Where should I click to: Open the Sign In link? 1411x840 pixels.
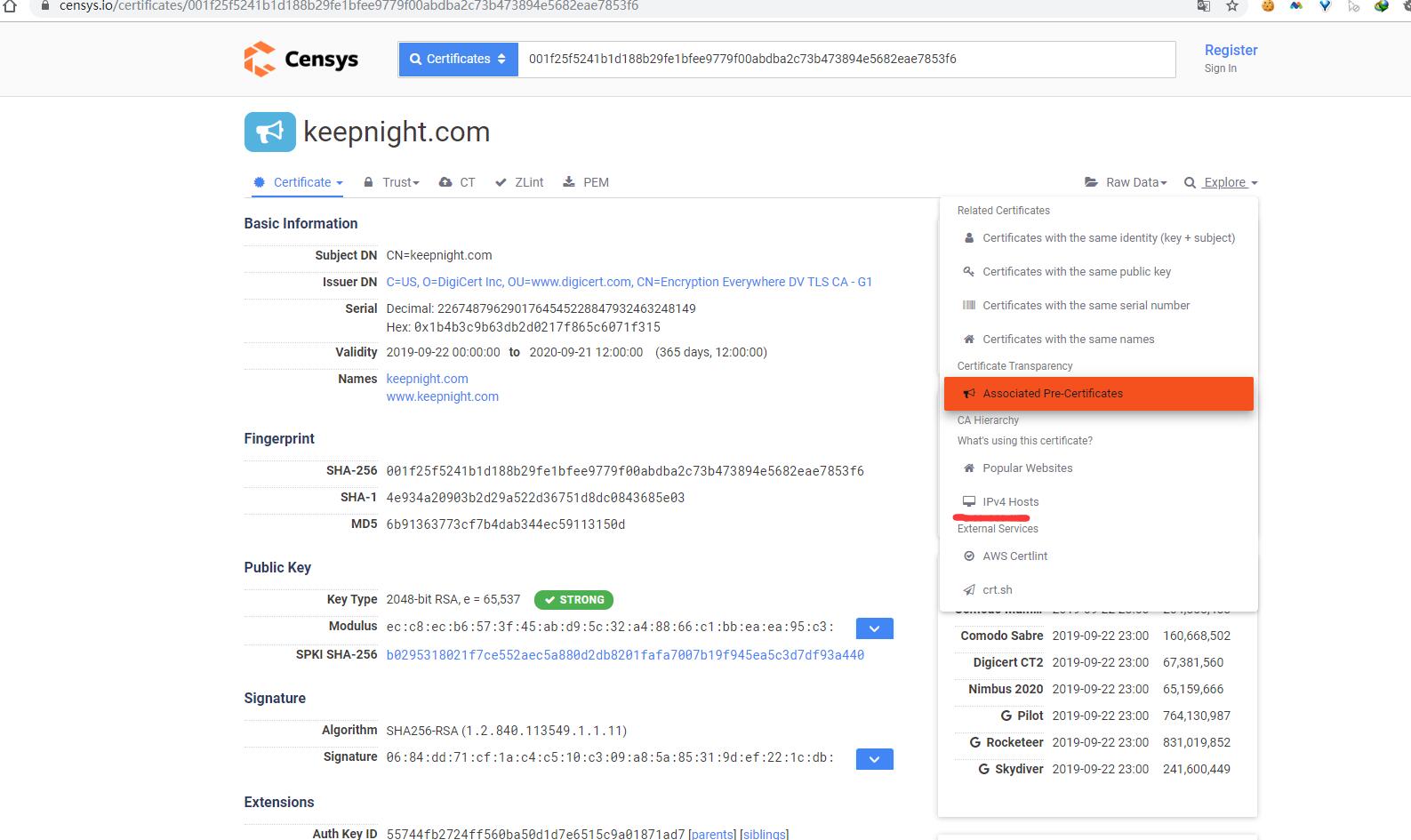coord(1220,68)
